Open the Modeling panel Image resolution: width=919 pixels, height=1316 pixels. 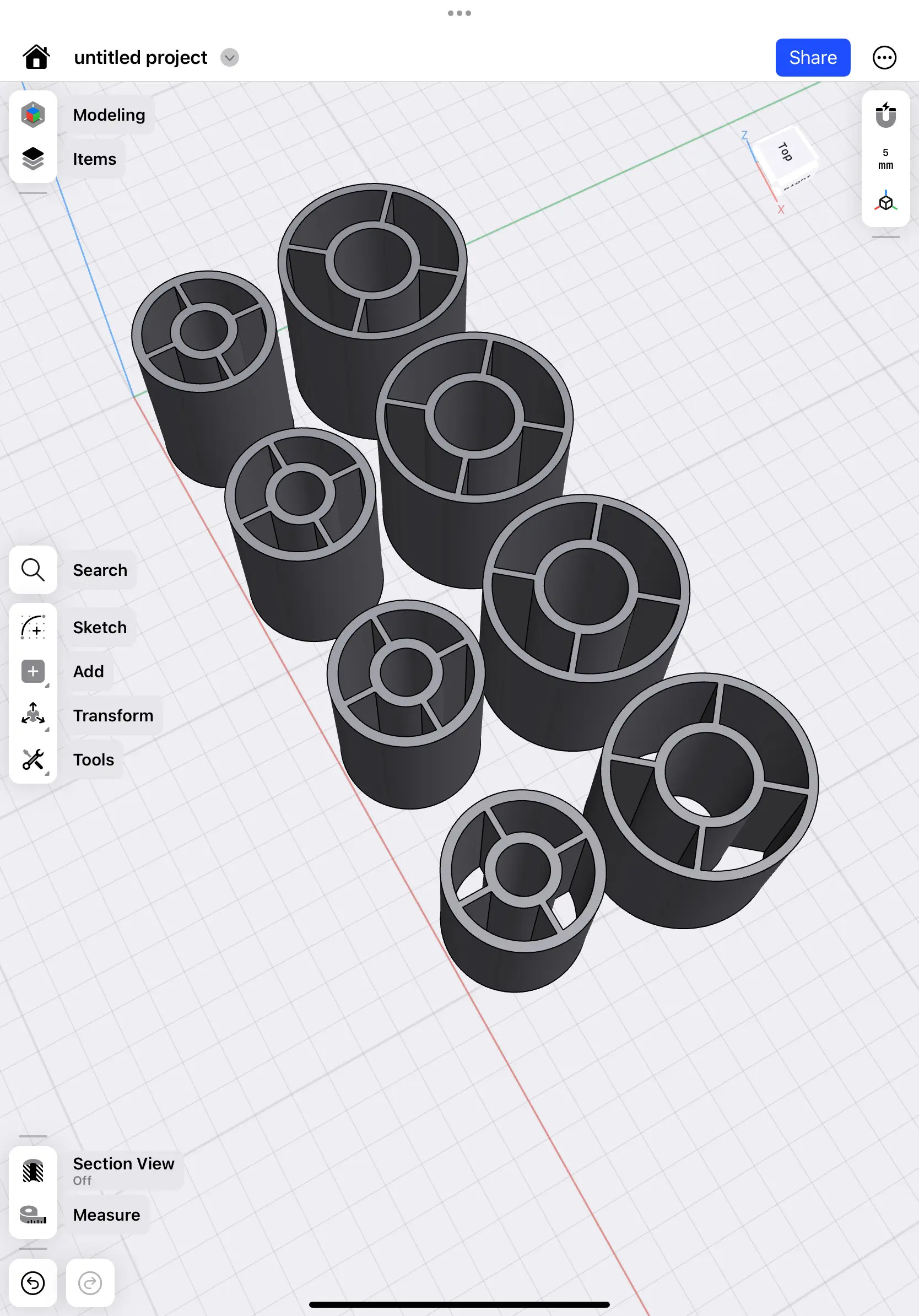pyautogui.click(x=33, y=114)
